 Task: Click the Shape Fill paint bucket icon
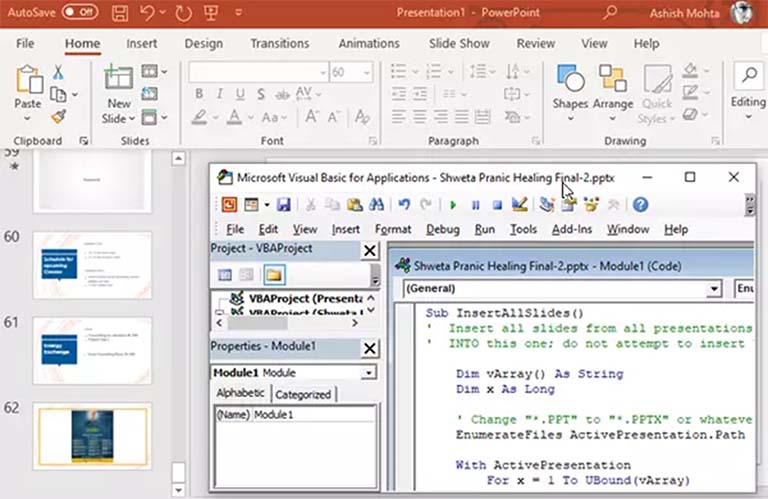pos(690,71)
